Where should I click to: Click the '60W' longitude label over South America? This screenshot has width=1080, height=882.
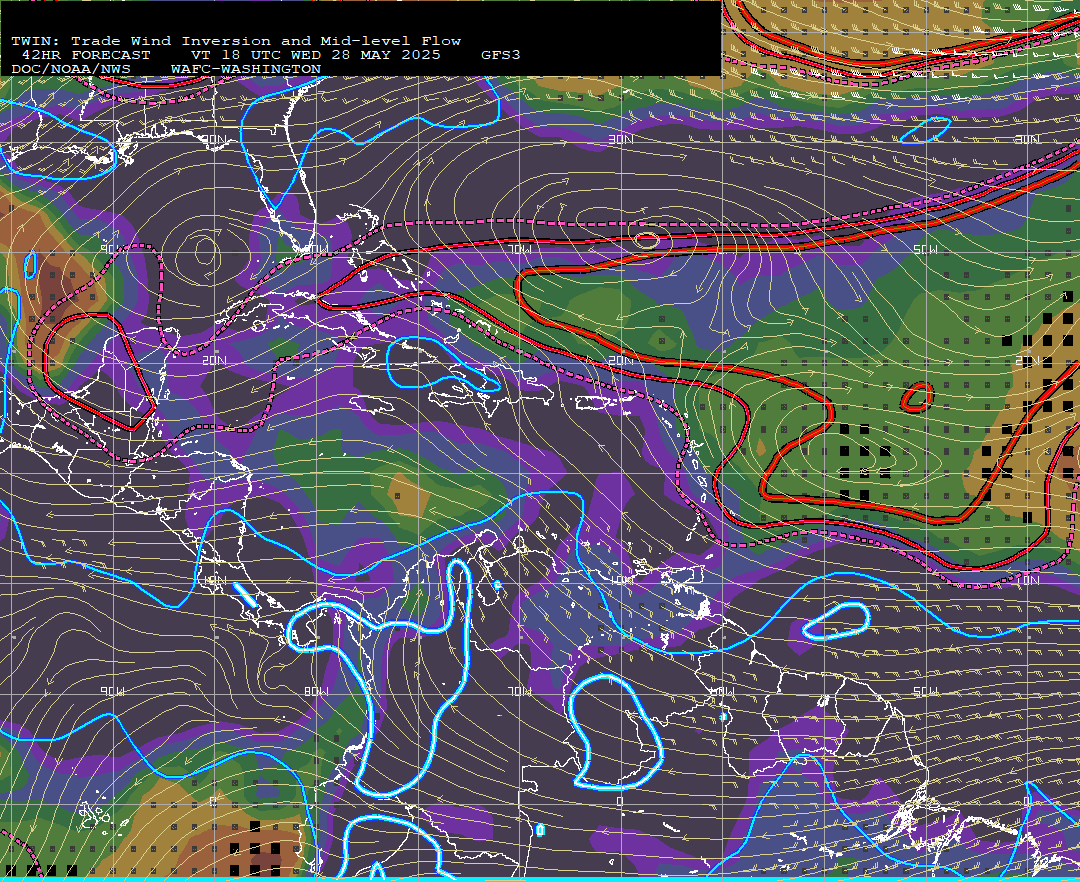click(723, 691)
